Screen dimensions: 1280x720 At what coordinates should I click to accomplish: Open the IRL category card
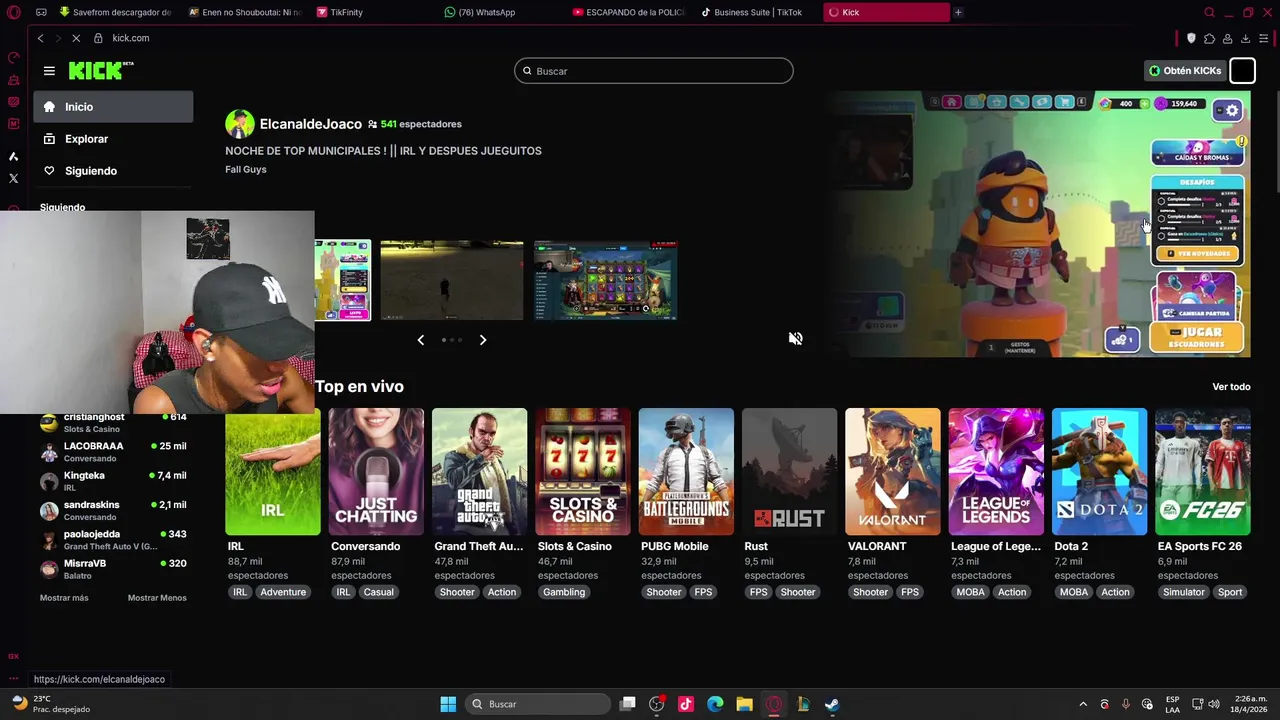(x=273, y=472)
